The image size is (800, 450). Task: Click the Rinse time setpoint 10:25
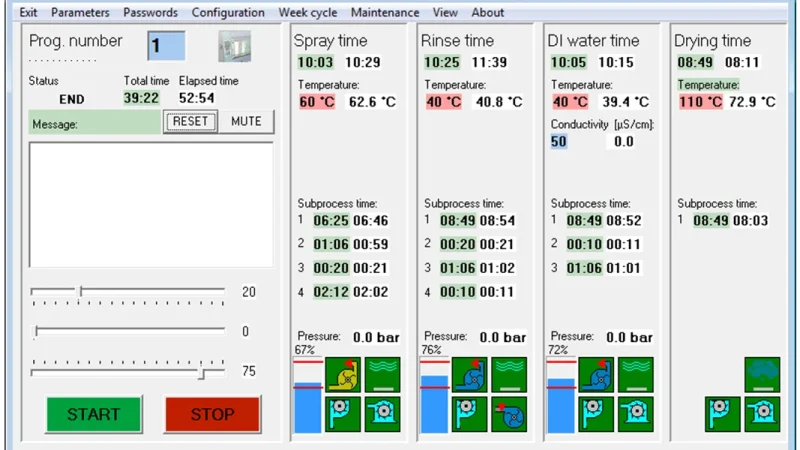pos(442,62)
